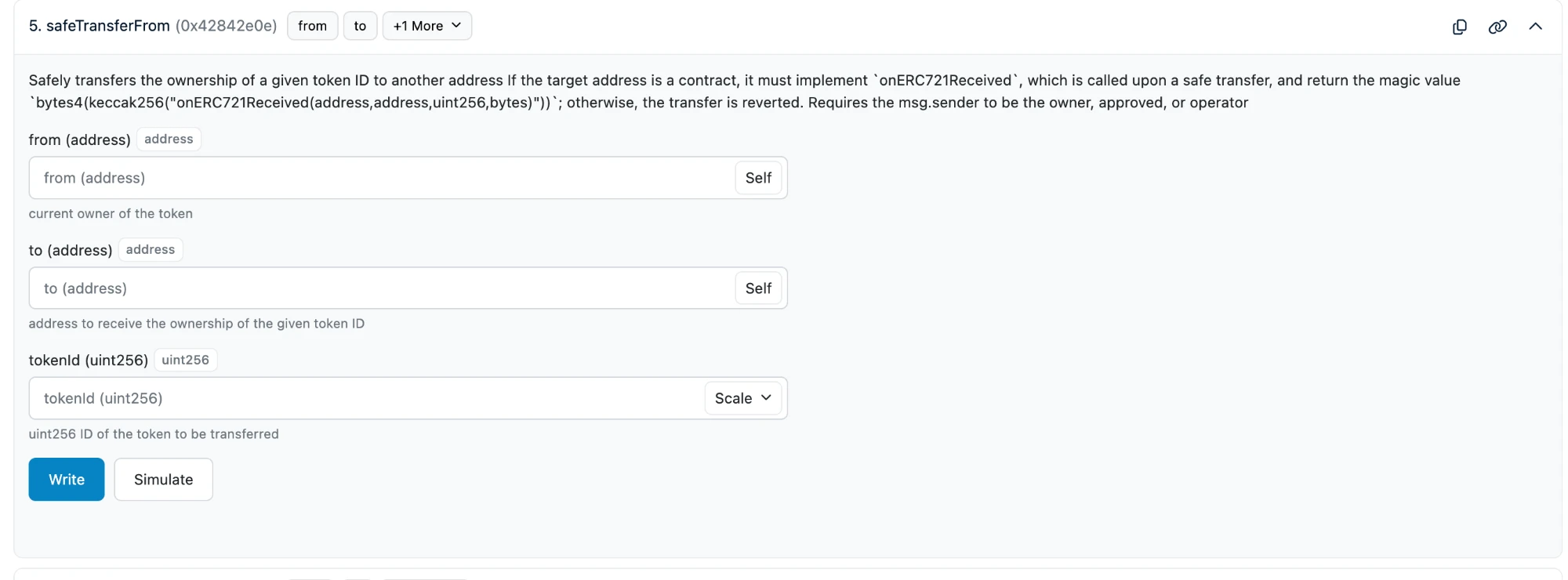The image size is (1568, 580).
Task: Expand the '+1 More' parameters dropdown
Action: 426,26
